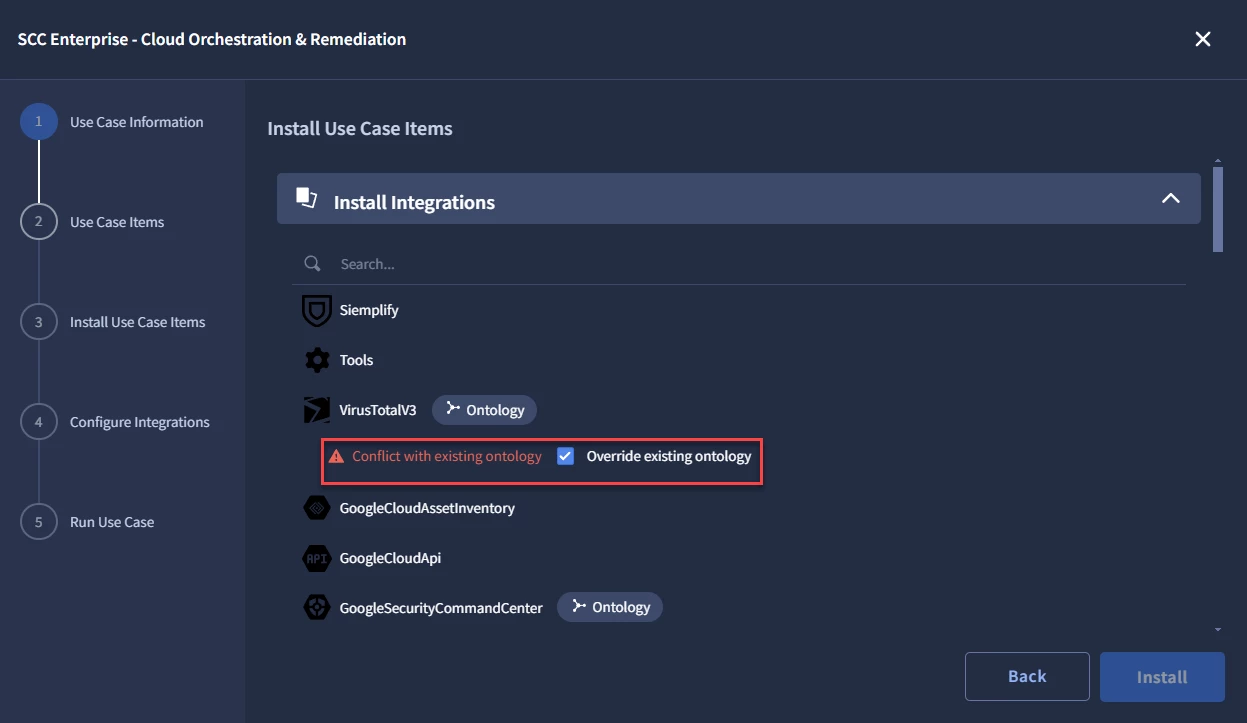Select the Siemplify integration name
1247x723 pixels.
[369, 310]
